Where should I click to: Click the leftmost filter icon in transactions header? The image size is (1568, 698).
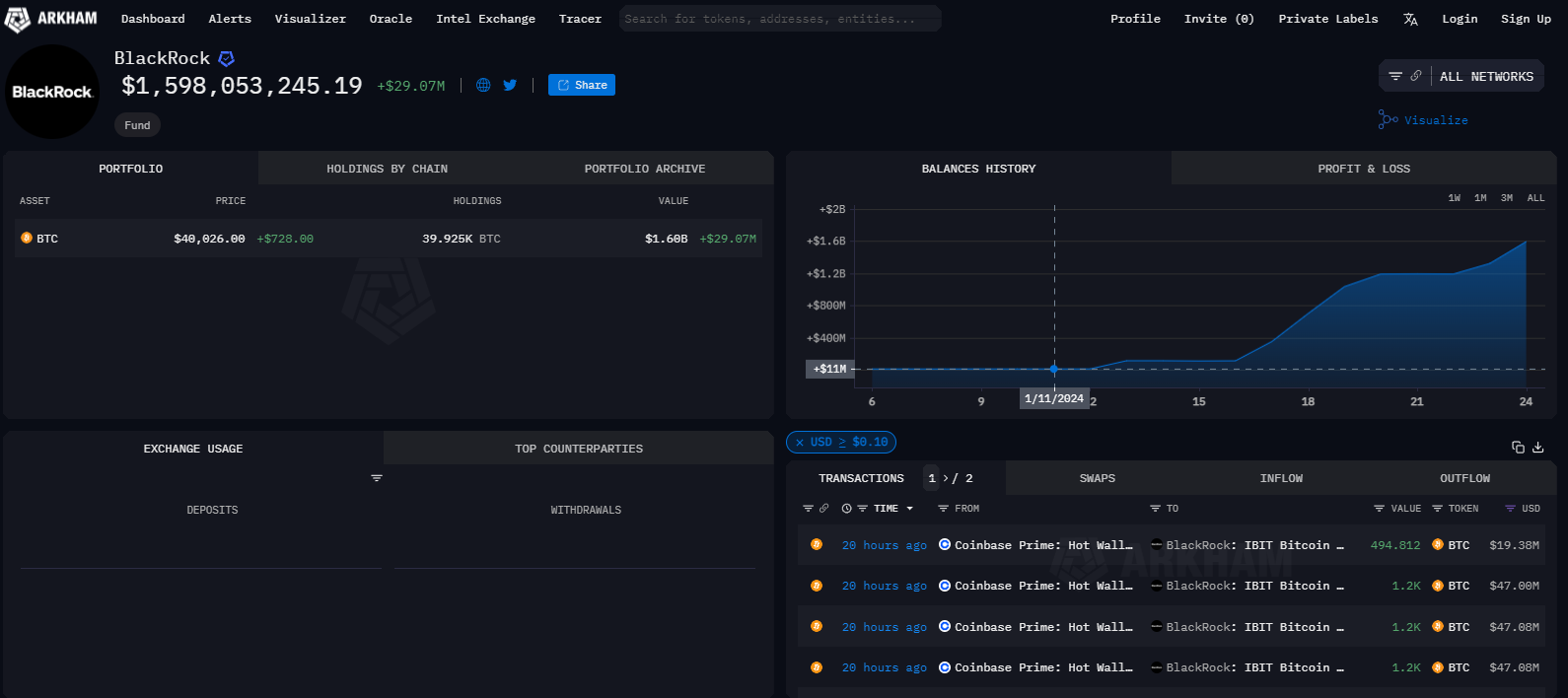808,509
